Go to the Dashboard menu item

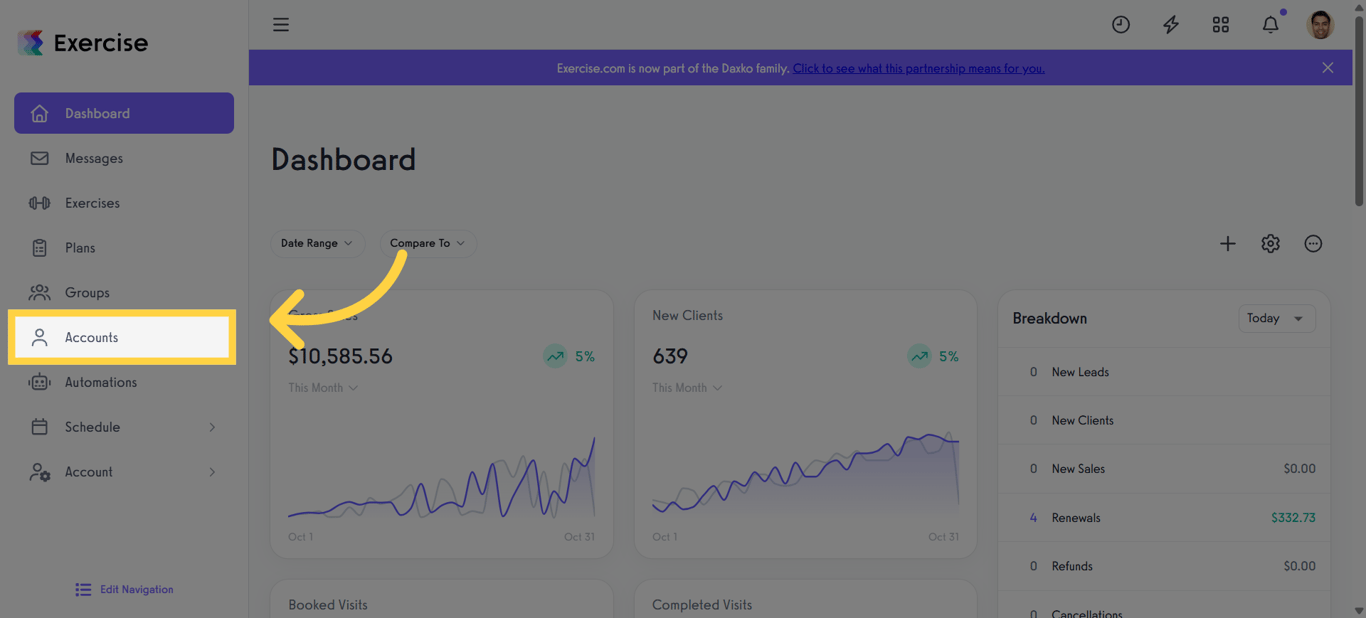click(x=97, y=113)
